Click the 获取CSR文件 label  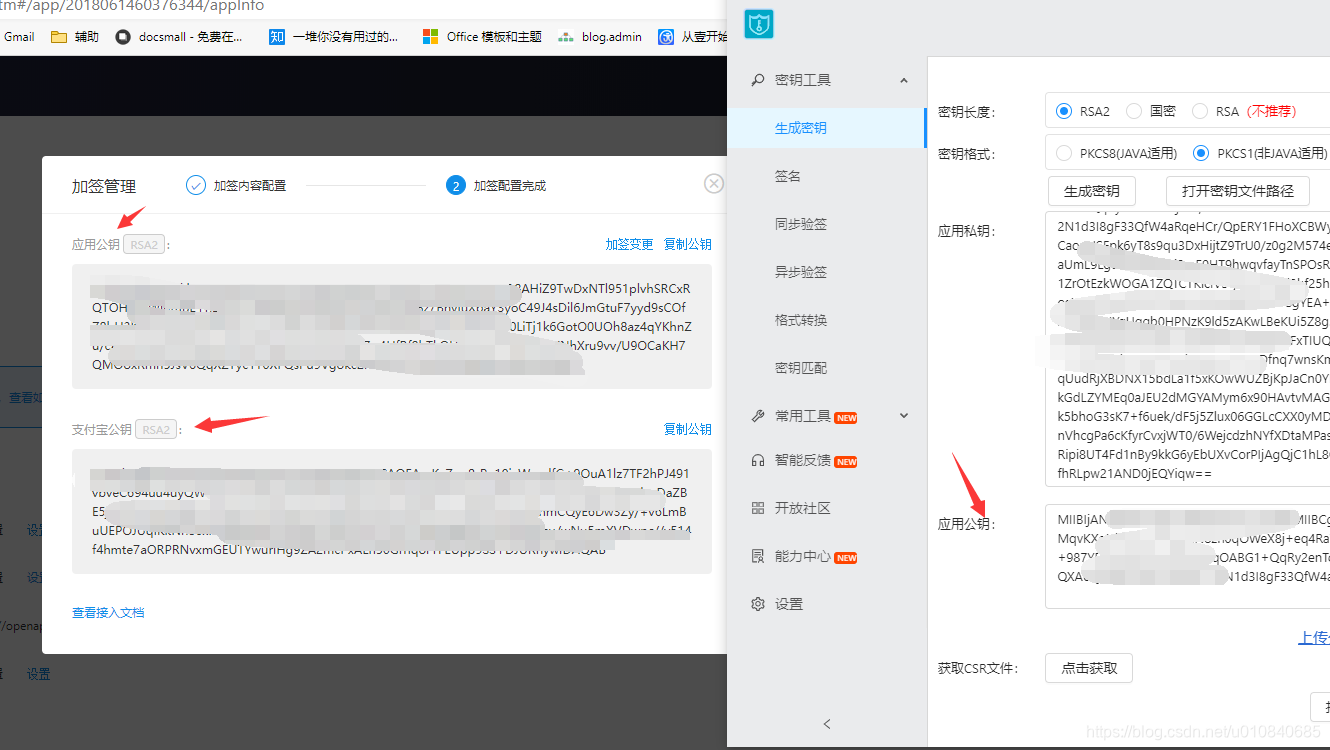pyautogui.click(x=978, y=668)
